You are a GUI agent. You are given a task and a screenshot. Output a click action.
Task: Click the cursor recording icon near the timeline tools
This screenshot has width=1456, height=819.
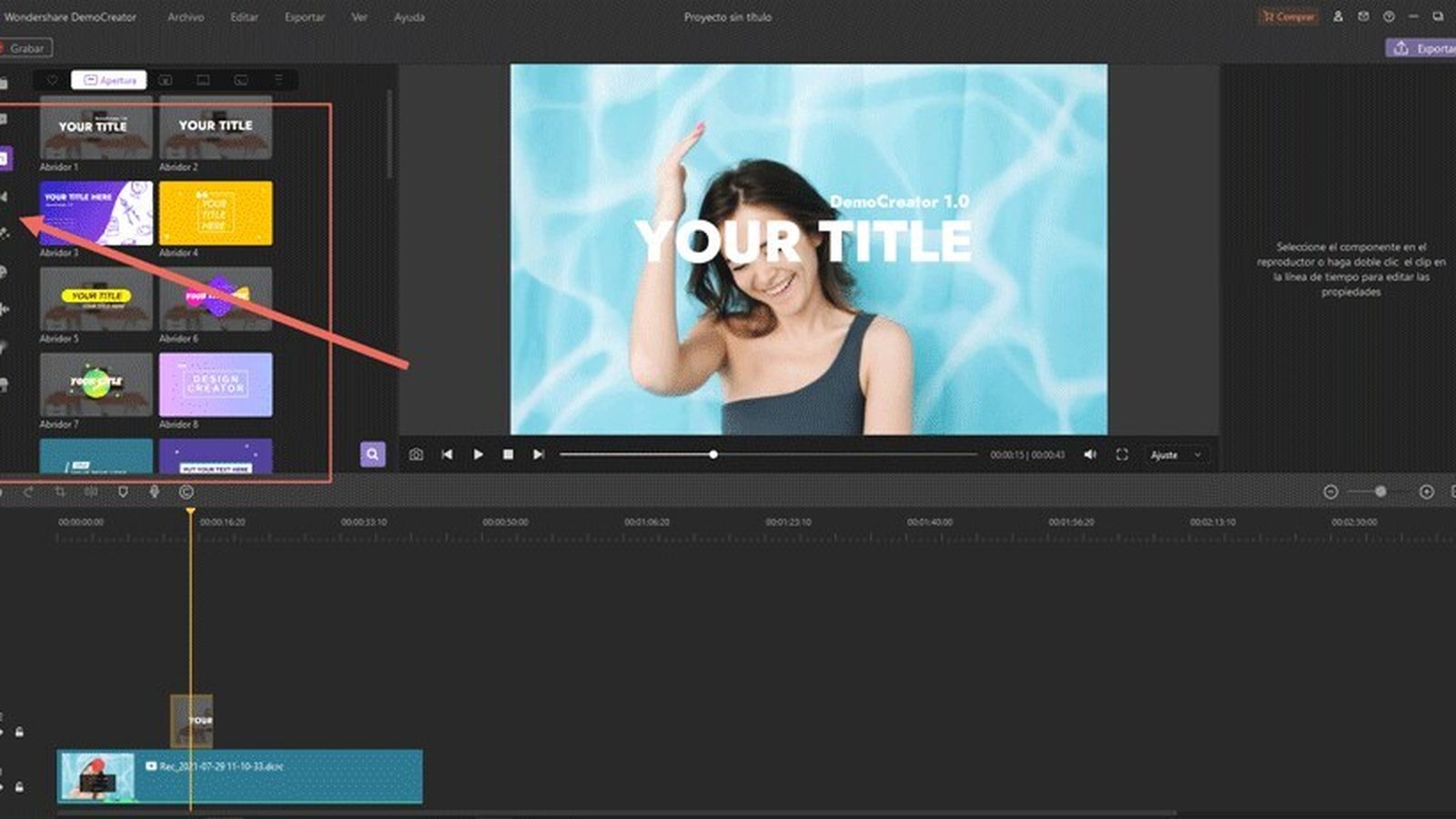point(184,491)
